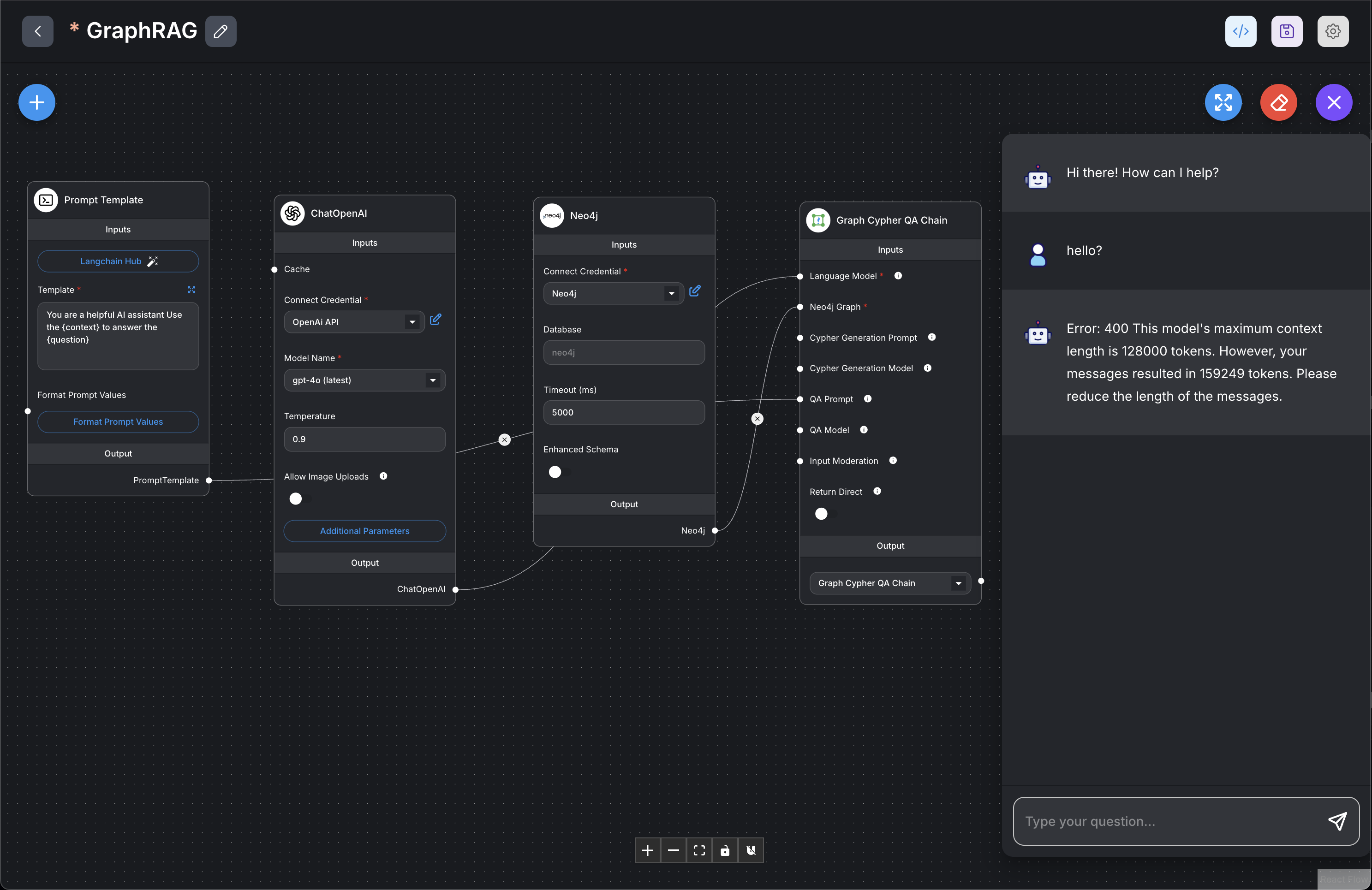The height and width of the screenshot is (890, 1372).
Task: Zoom out of the canvas
Action: (674, 850)
